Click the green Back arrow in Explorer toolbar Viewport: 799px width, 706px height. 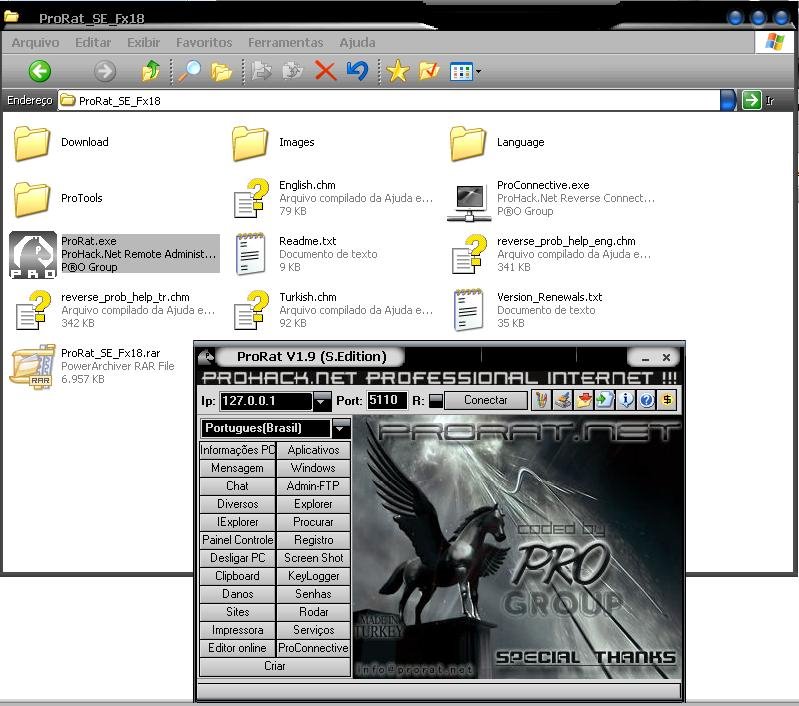[x=39, y=71]
